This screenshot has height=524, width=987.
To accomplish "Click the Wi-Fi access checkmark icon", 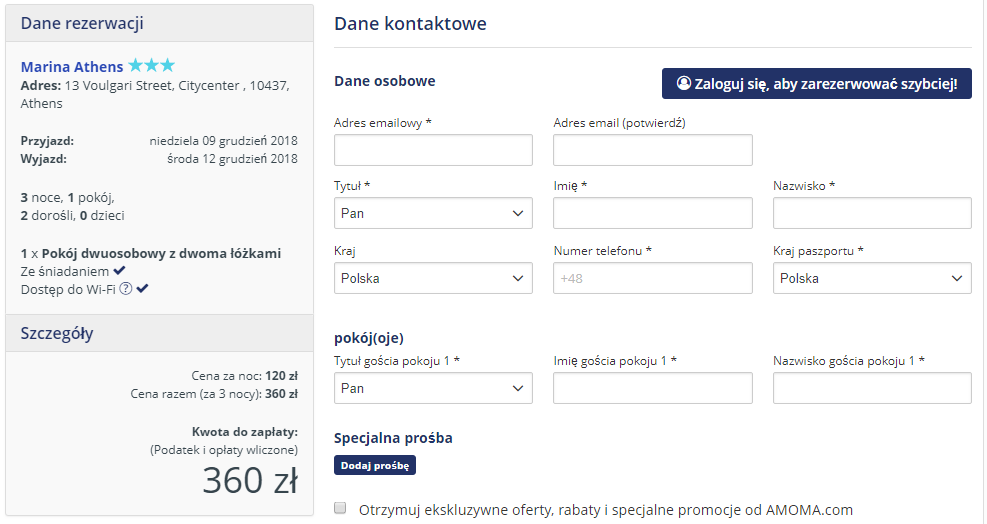I will tap(142, 289).
